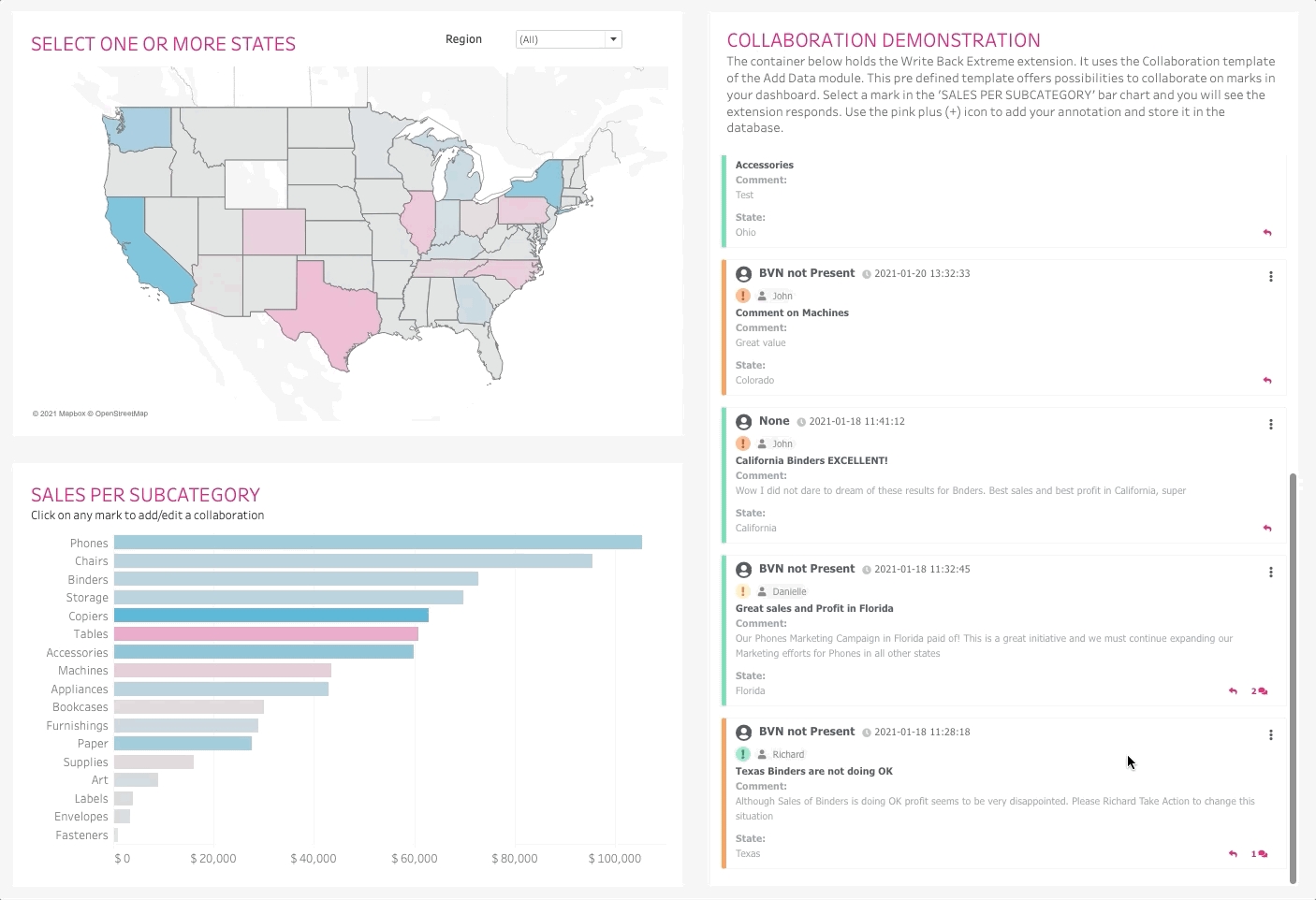
Task: Click priority exclamation icon beside Danielle
Action: coord(743,591)
